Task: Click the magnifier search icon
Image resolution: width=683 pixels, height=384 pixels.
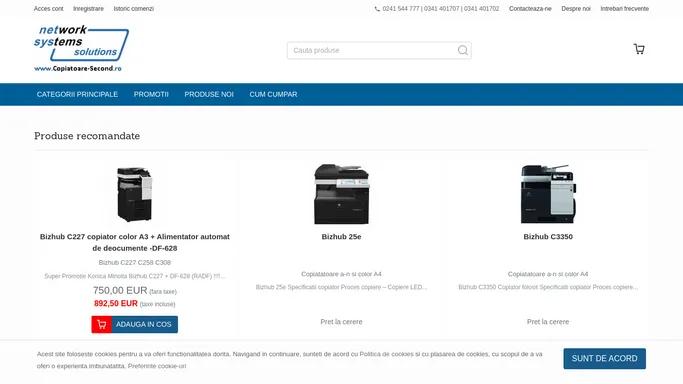Action: pos(463,51)
